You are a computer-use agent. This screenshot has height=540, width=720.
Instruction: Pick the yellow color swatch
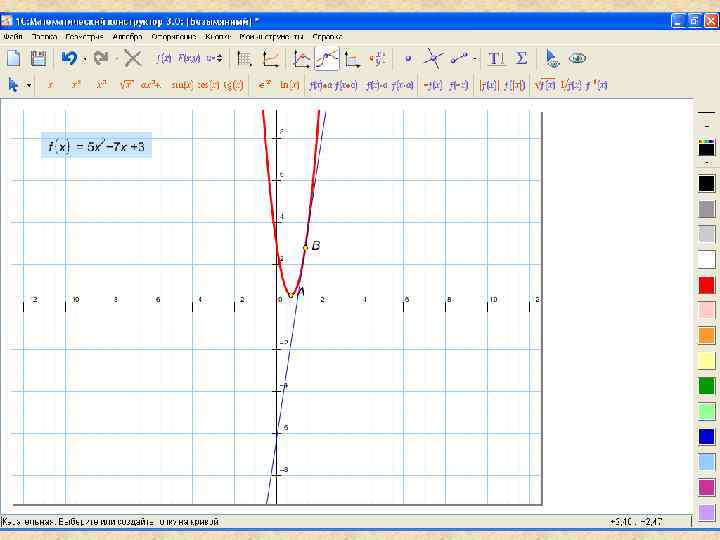[x=707, y=360]
